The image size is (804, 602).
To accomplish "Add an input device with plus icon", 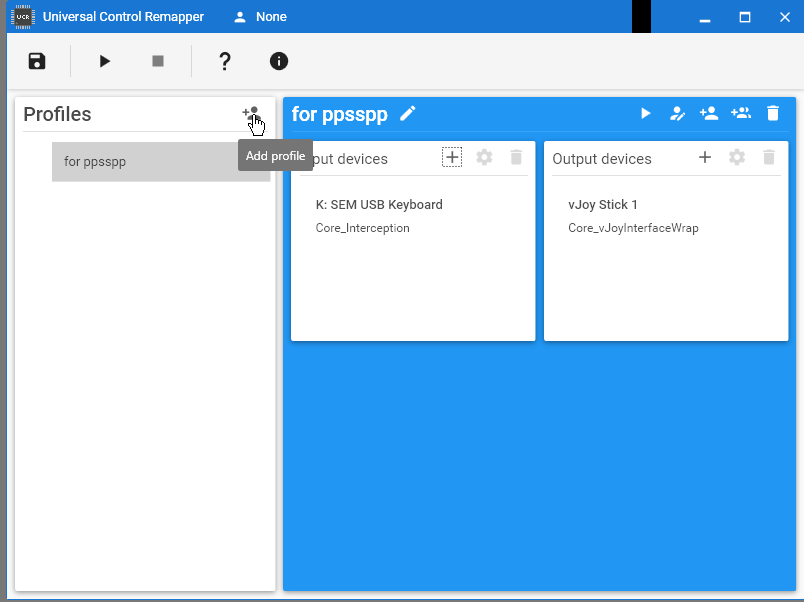I will pos(452,157).
